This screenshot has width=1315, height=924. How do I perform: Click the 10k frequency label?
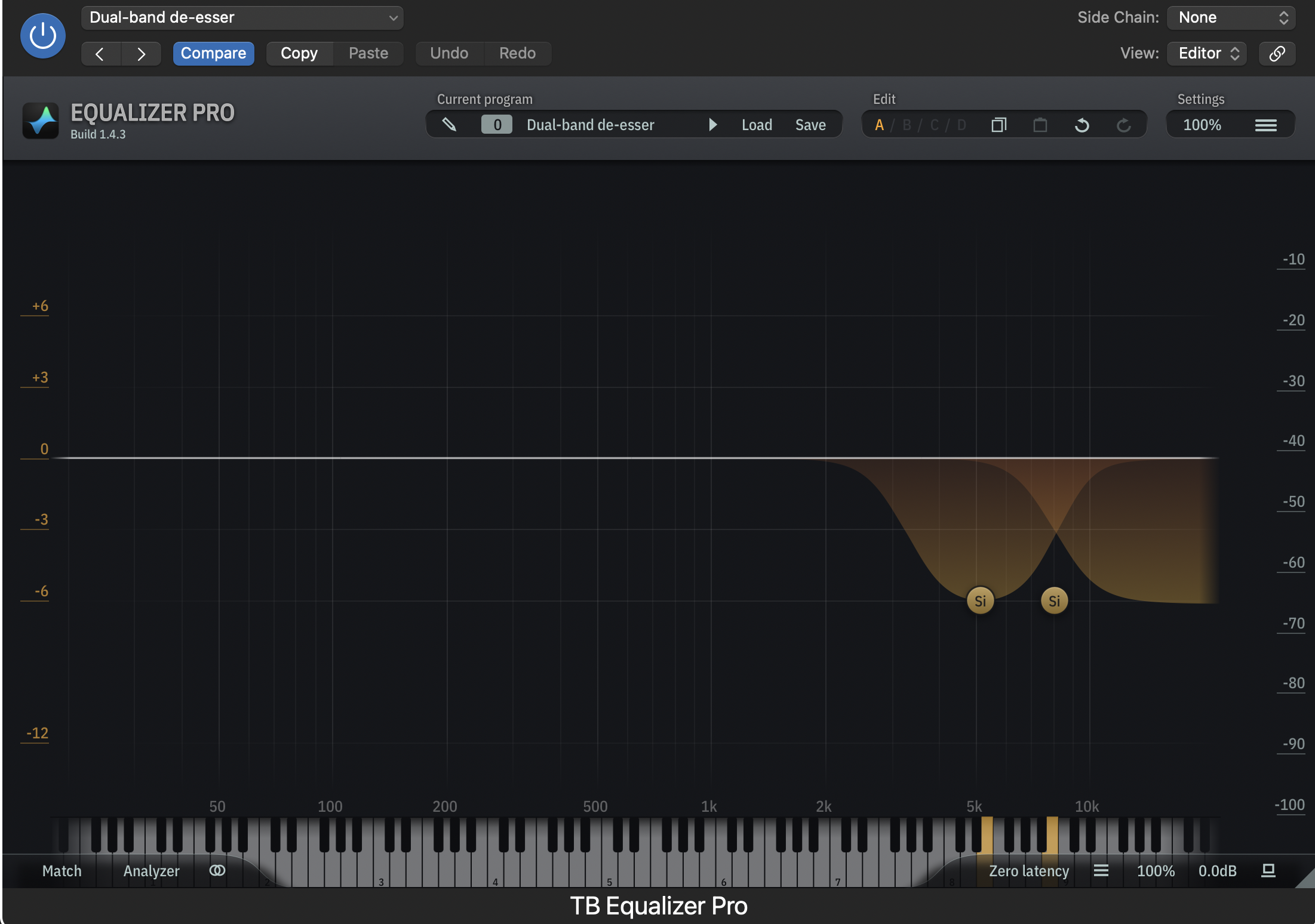point(1087,806)
